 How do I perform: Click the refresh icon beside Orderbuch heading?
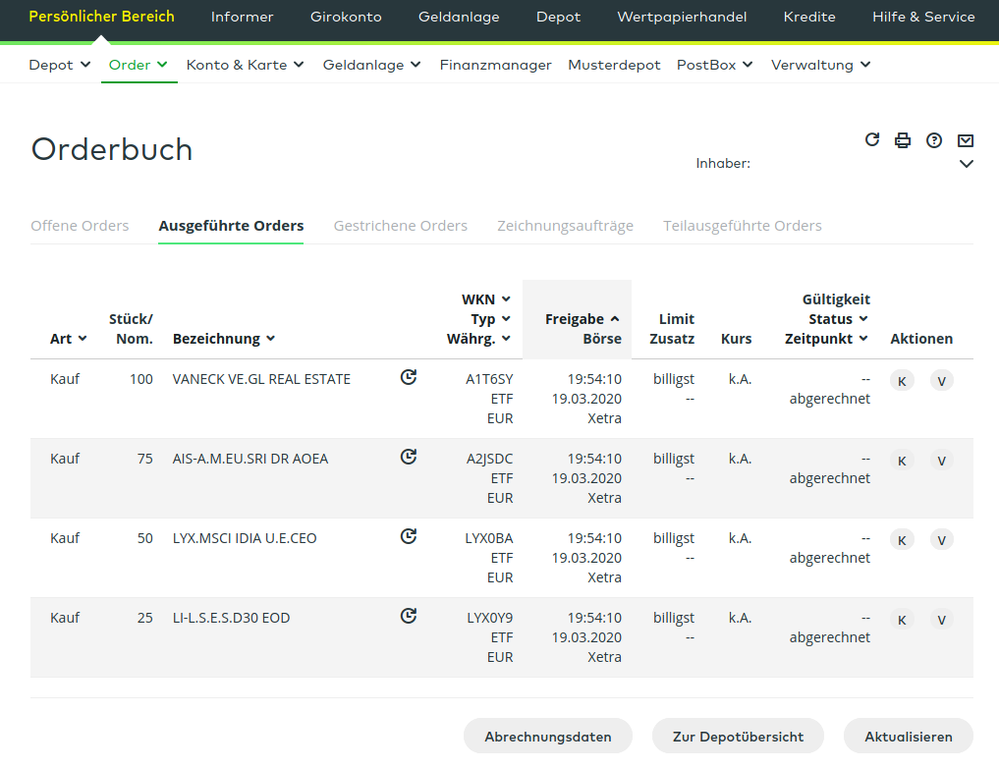(872, 140)
